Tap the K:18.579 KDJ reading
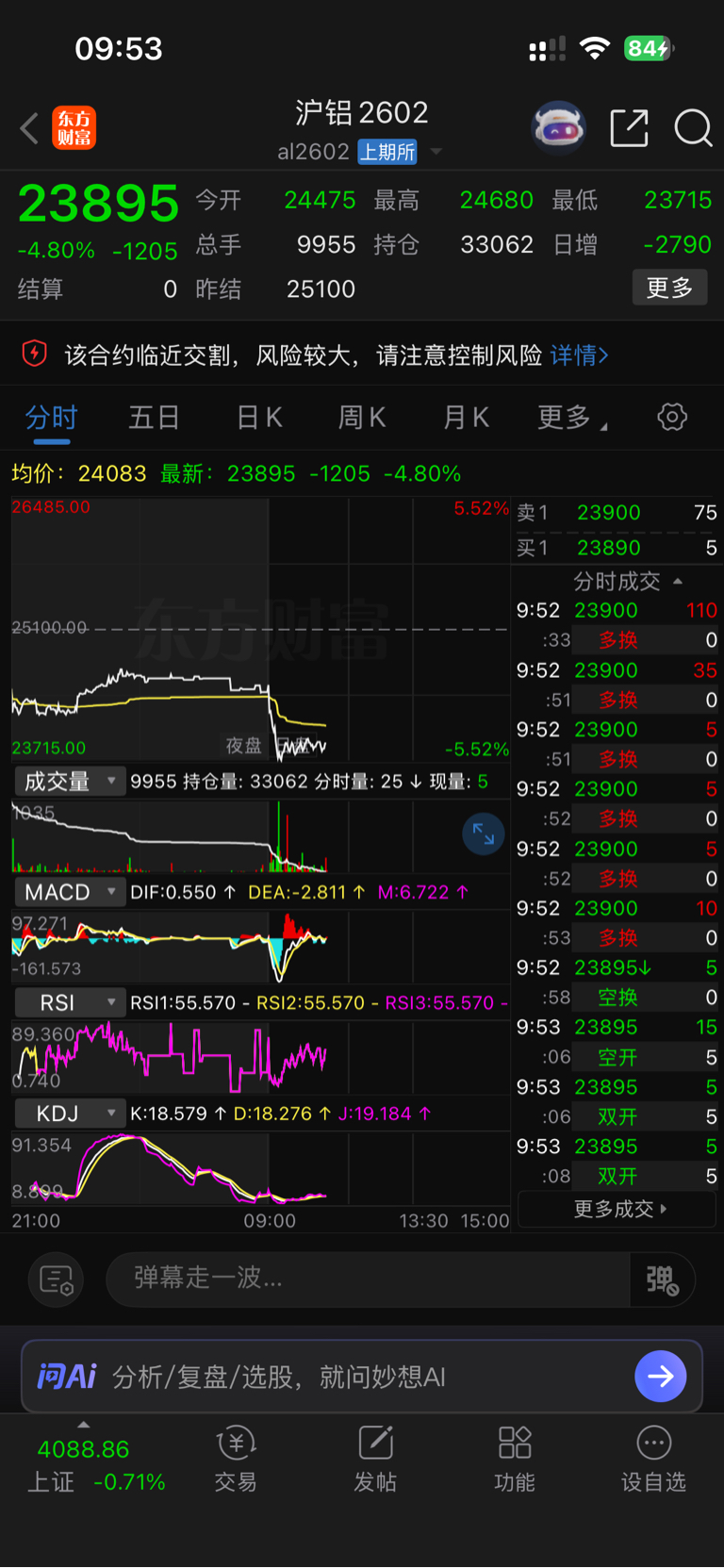724x1568 pixels. tap(177, 1114)
